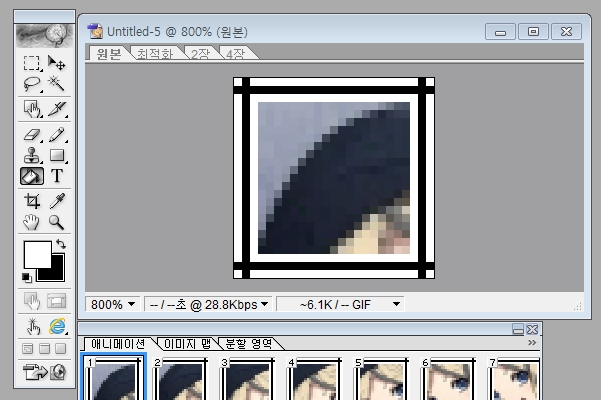The height and width of the screenshot is (400, 601).
Task: Jump to Photoshop for editing
Action: [58, 372]
